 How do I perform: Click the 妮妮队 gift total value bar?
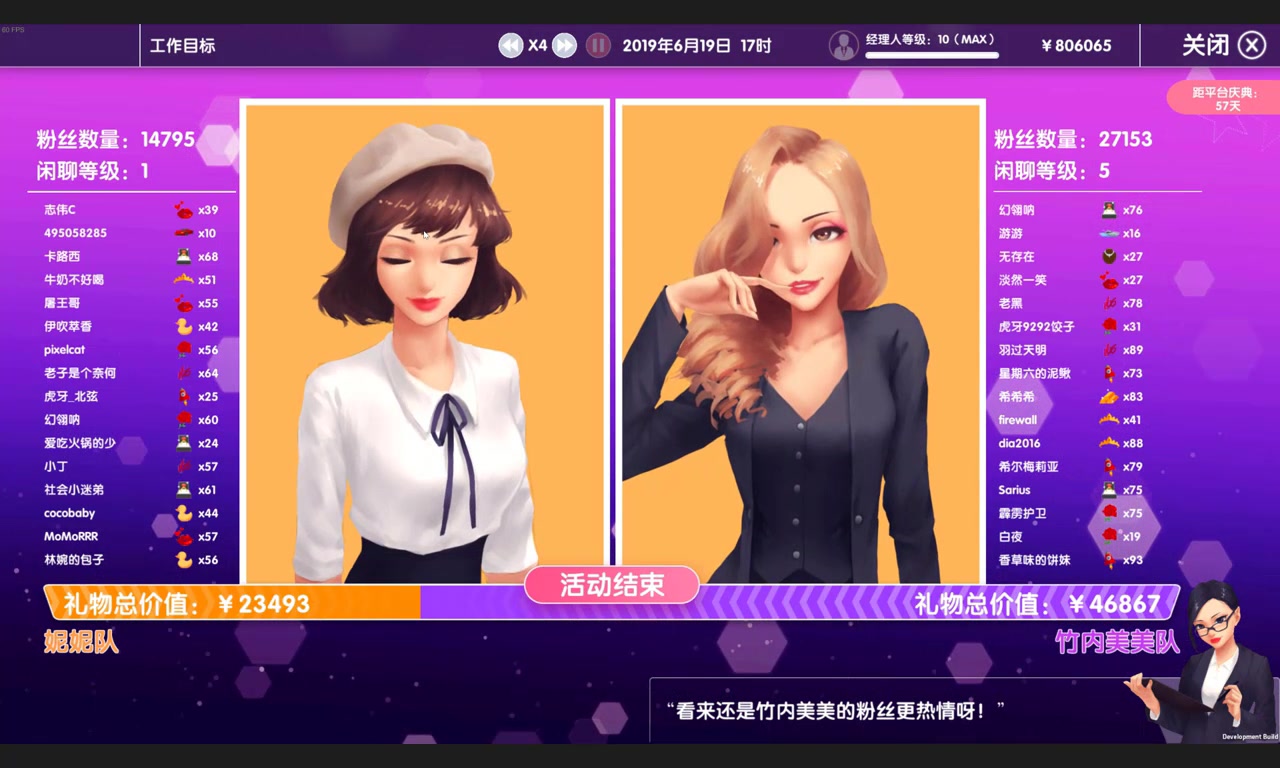coord(232,603)
